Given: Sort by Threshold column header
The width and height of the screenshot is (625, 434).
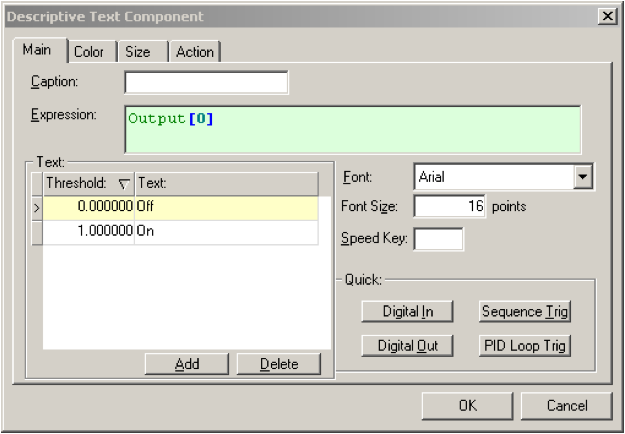Looking at the screenshot, I should click(x=88, y=184).
